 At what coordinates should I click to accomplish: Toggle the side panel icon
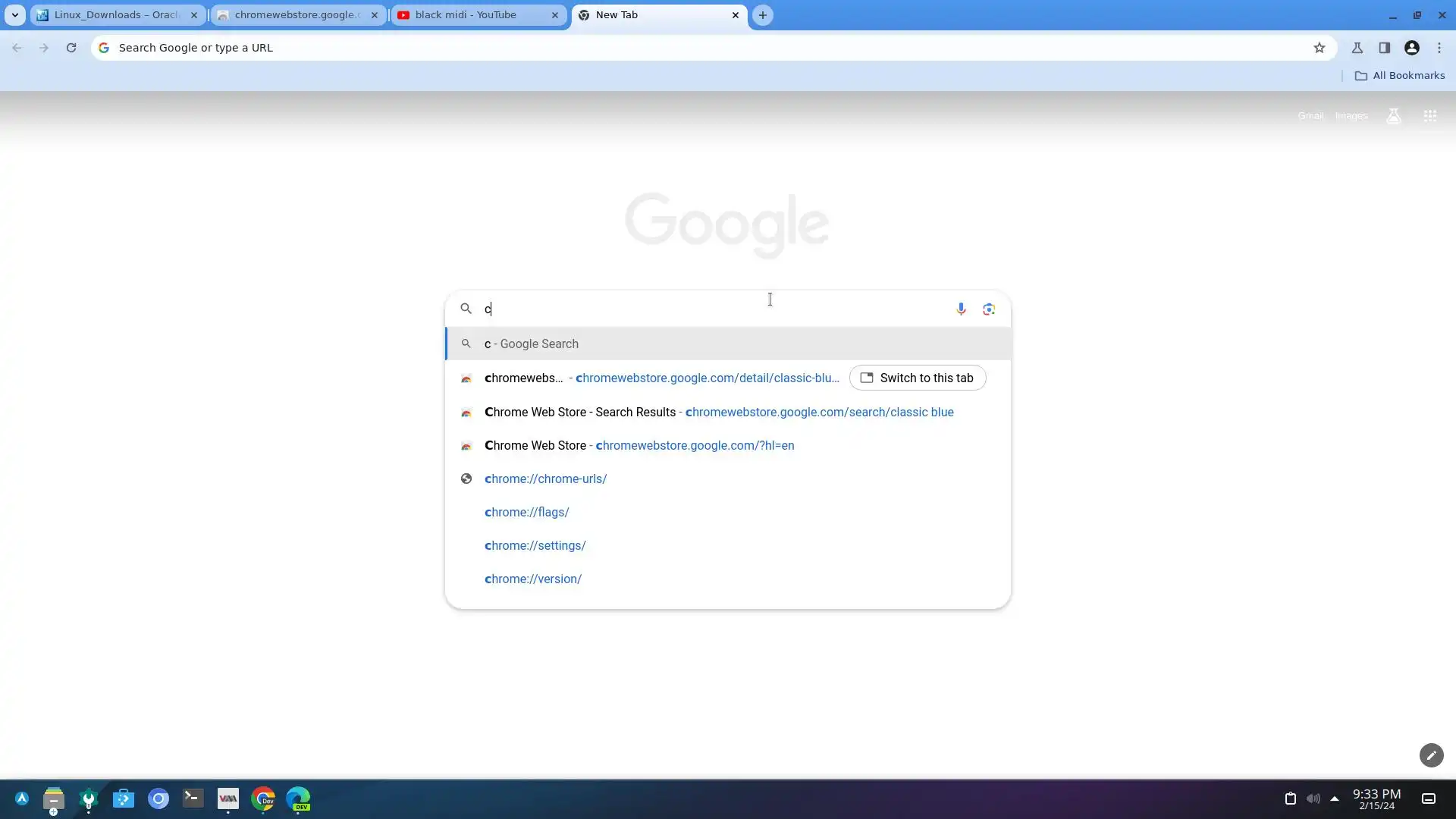(x=1385, y=48)
